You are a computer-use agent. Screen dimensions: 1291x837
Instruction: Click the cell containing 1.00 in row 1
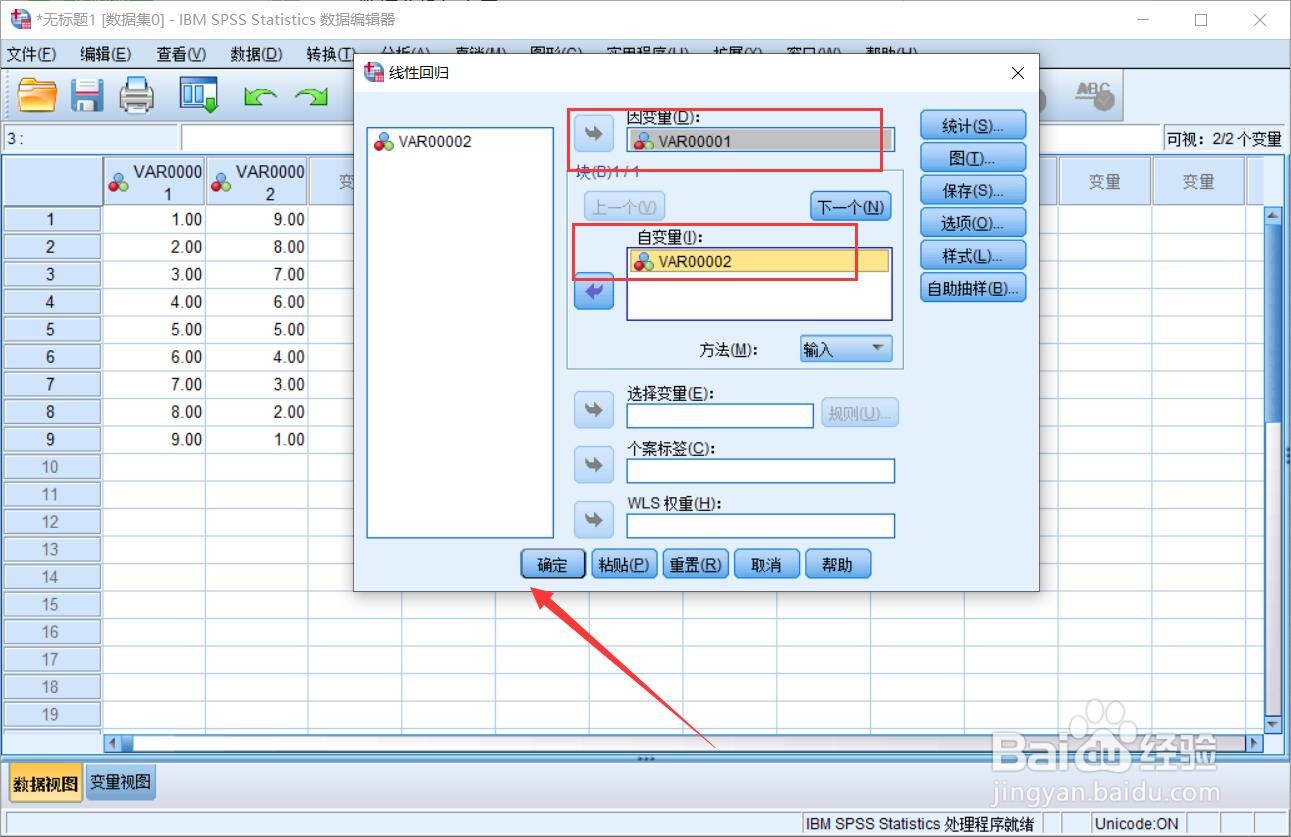point(154,219)
